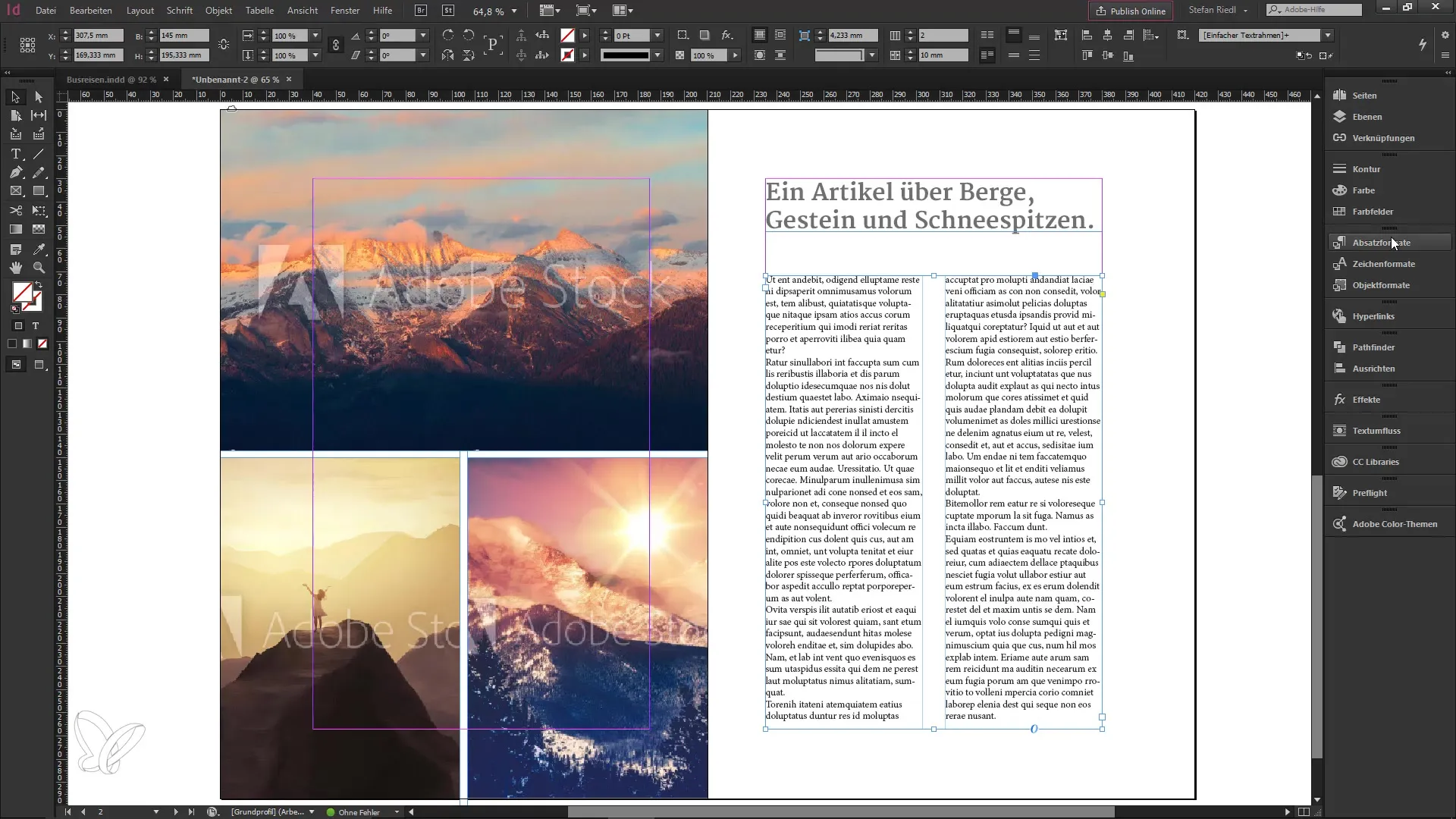Pick the Note tool
The width and height of the screenshot is (1456, 819).
[x=15, y=249]
